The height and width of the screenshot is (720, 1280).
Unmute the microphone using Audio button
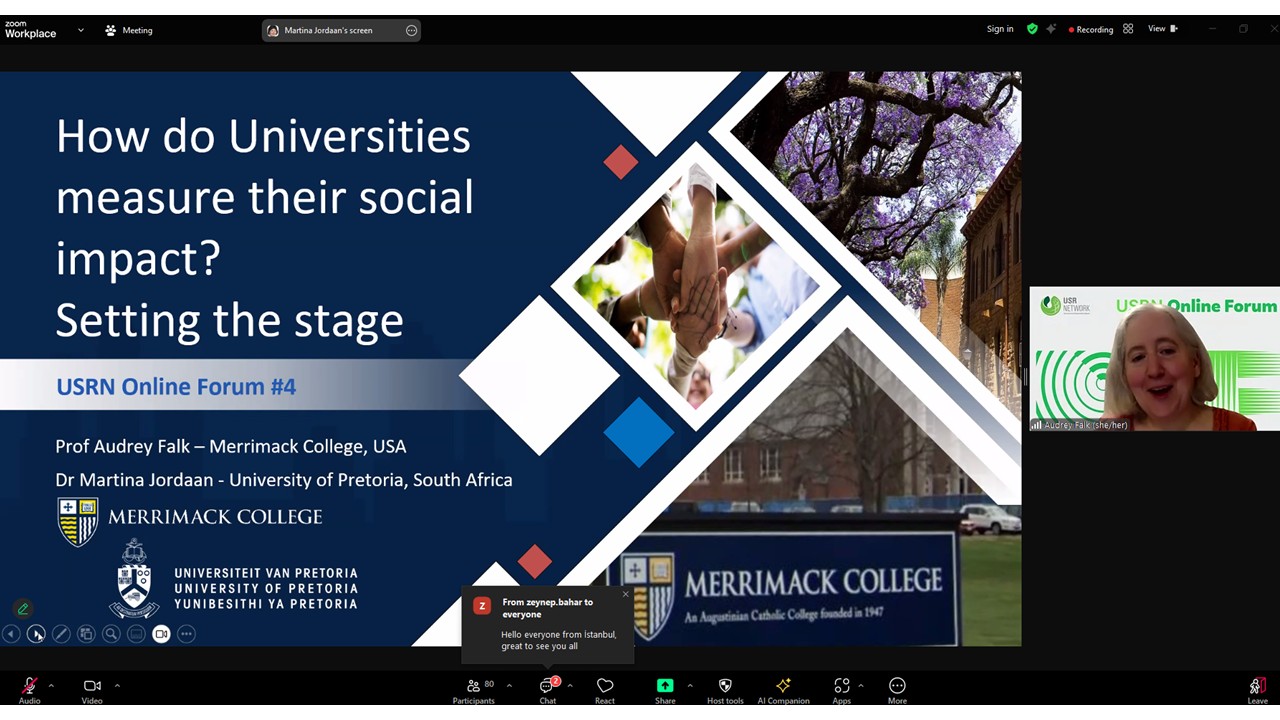pos(30,686)
